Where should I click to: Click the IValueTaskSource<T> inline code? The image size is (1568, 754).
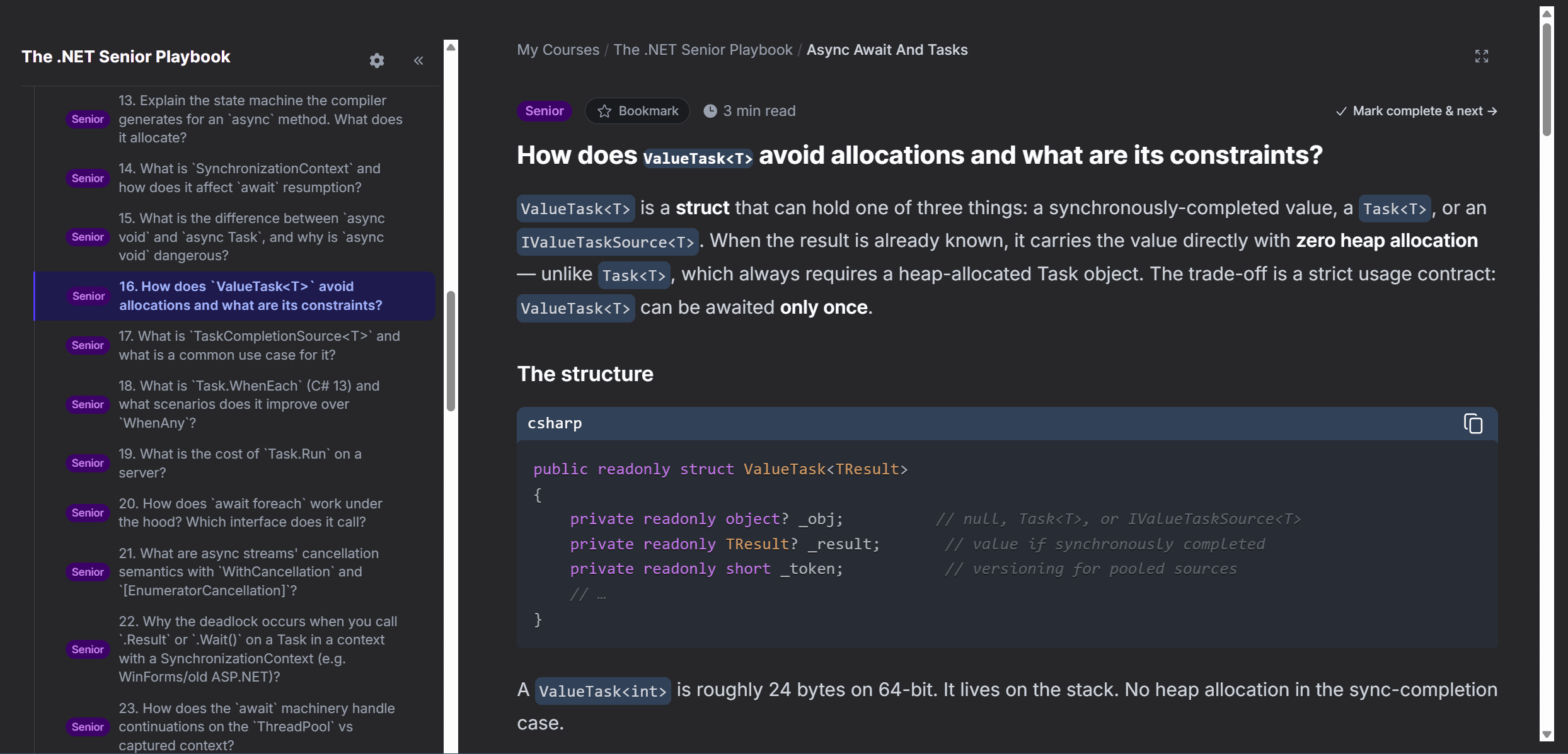[x=608, y=242]
